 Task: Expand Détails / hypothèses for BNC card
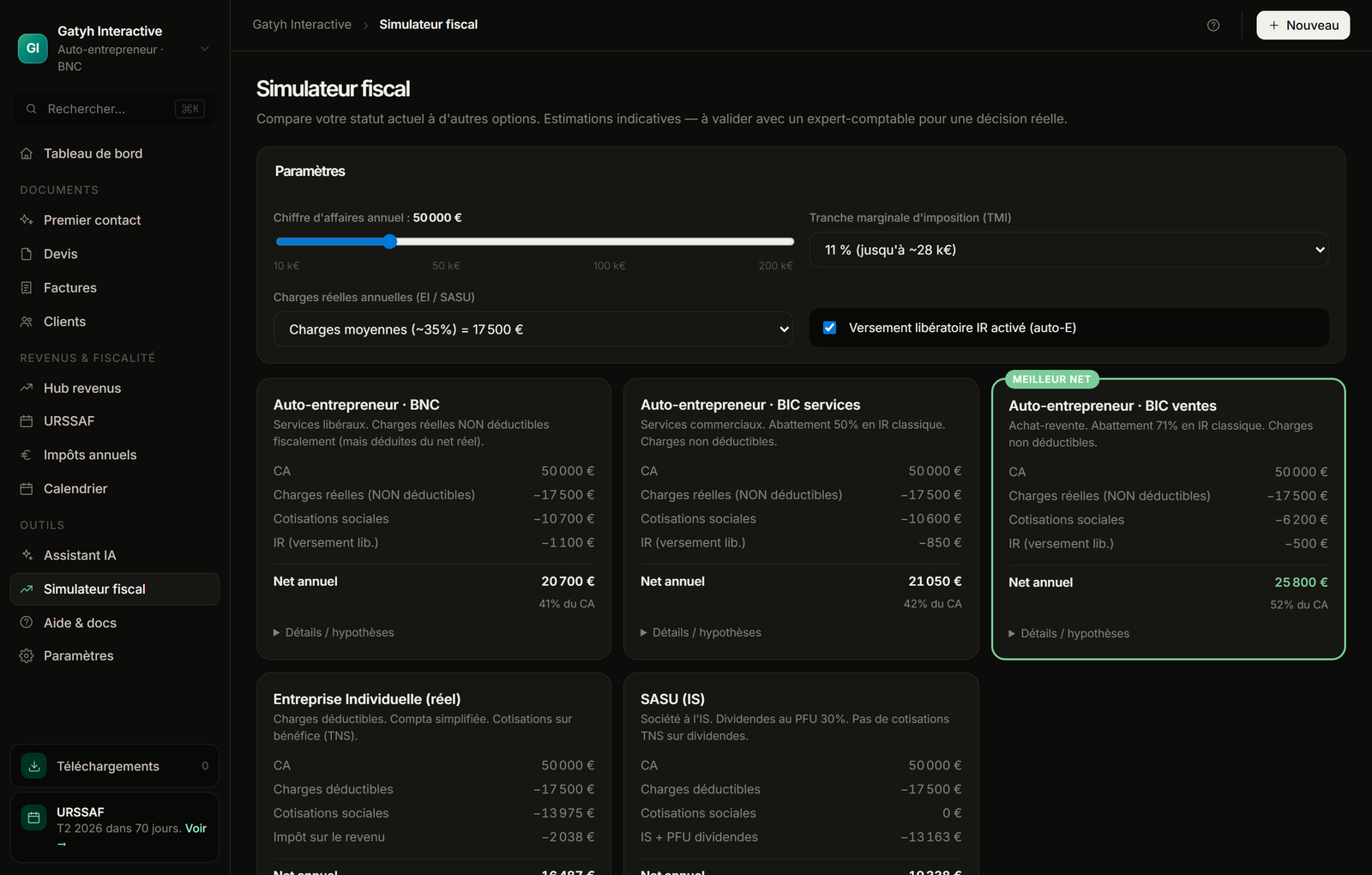pos(334,633)
